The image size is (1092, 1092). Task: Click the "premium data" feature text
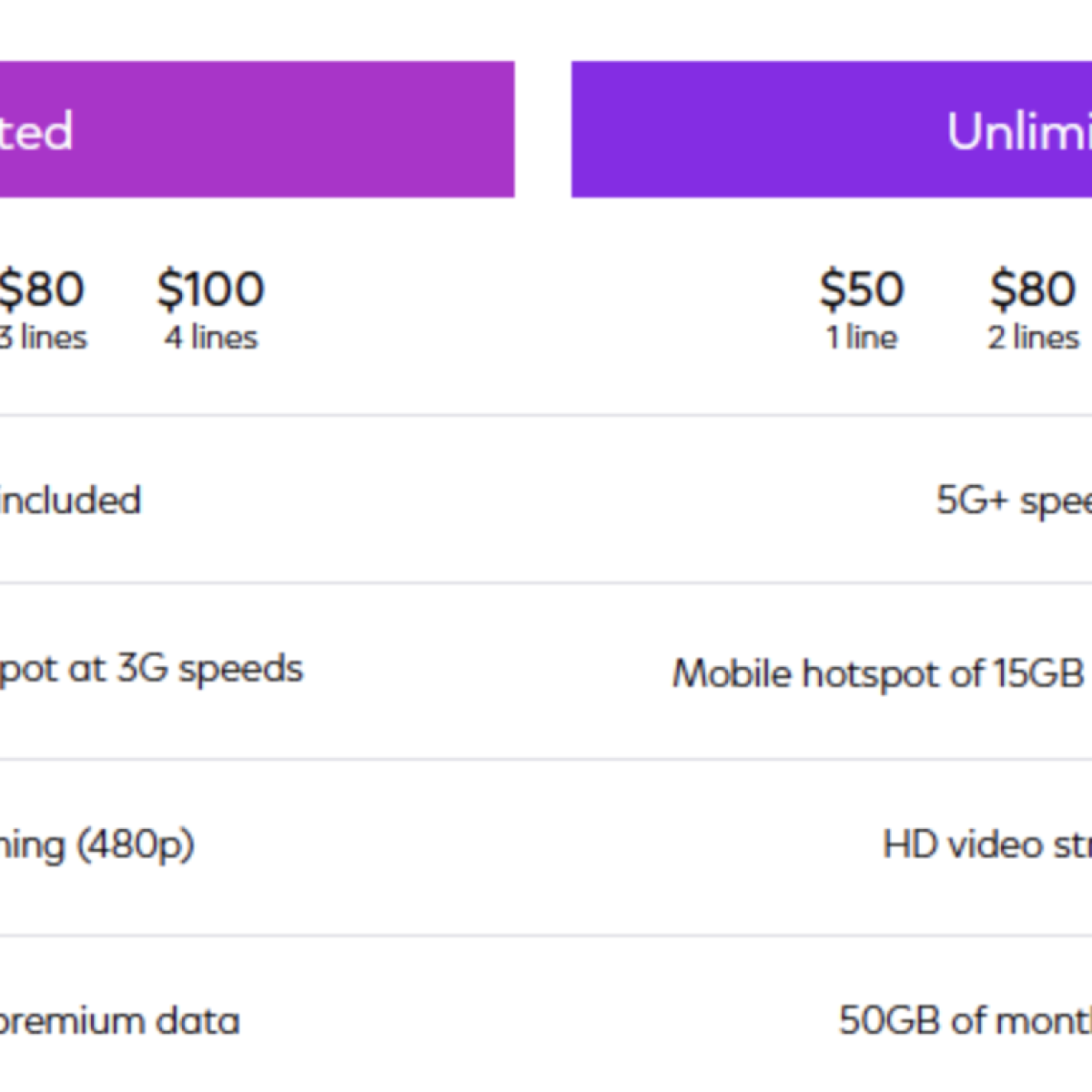pyautogui.click(x=118, y=1021)
